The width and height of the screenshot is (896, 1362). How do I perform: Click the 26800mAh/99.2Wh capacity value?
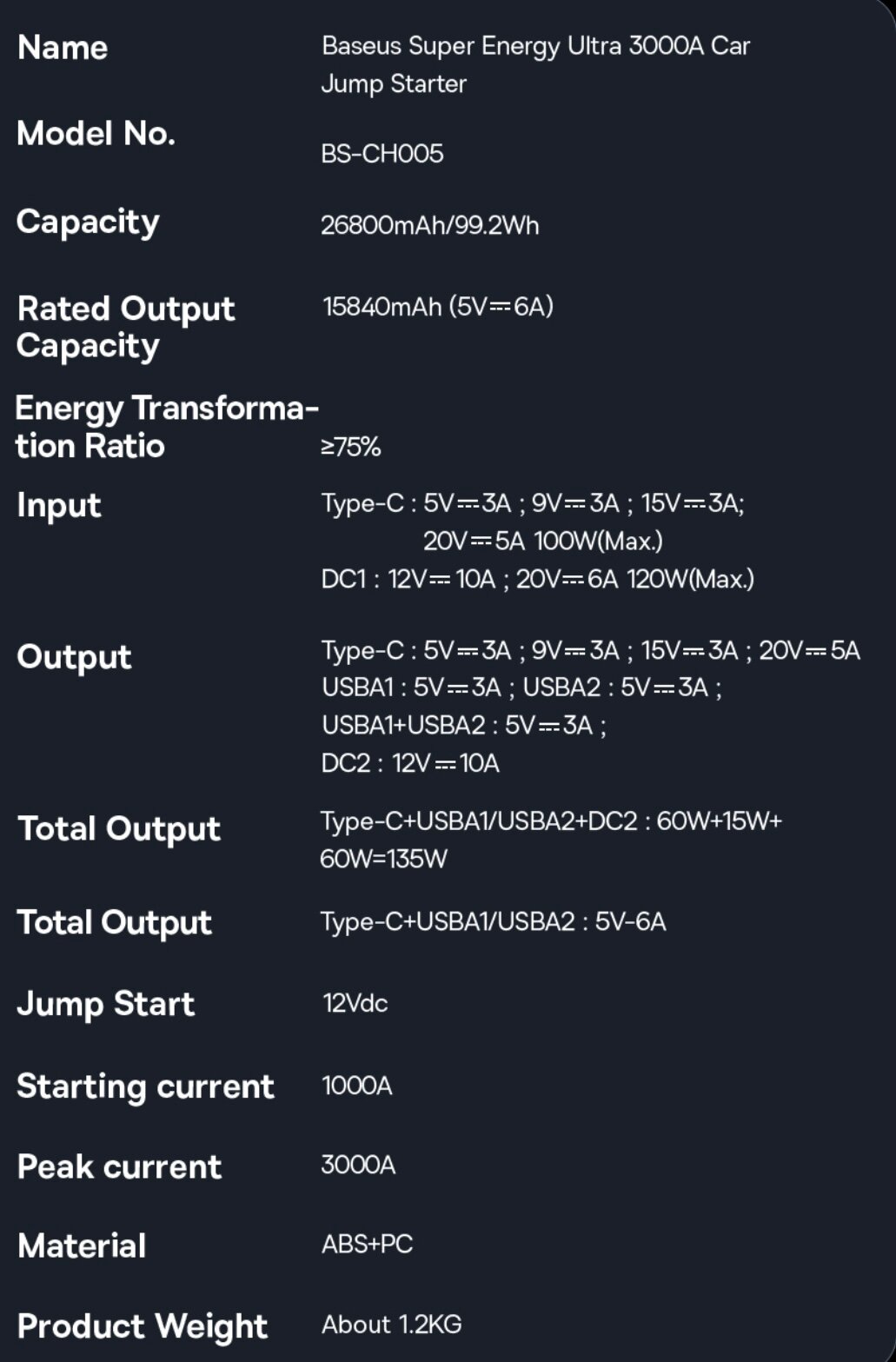pyautogui.click(x=429, y=226)
